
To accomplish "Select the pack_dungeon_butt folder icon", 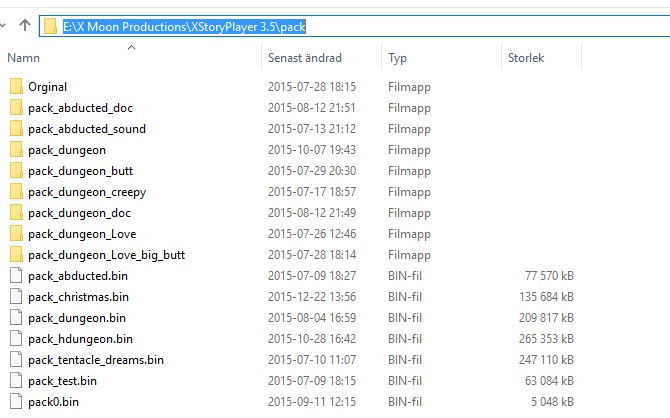I will tap(16, 171).
